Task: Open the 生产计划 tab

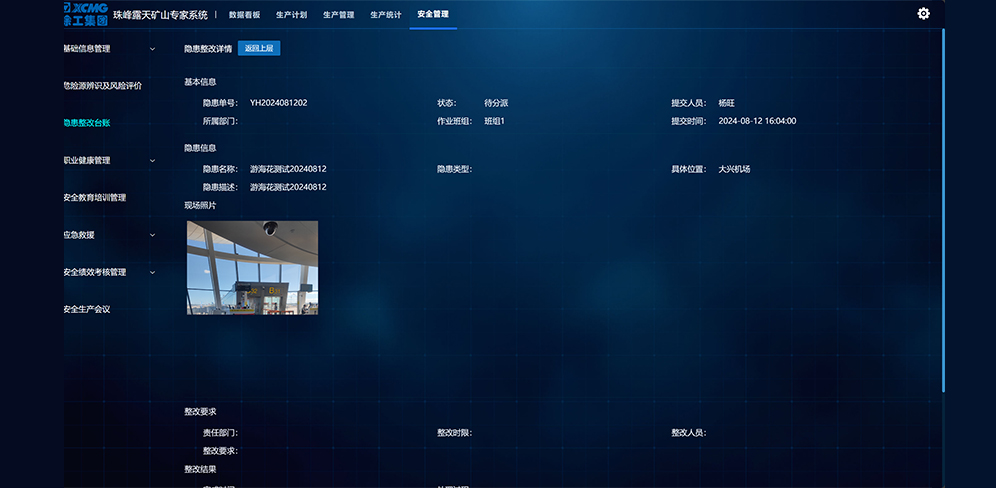Action: 291,15
